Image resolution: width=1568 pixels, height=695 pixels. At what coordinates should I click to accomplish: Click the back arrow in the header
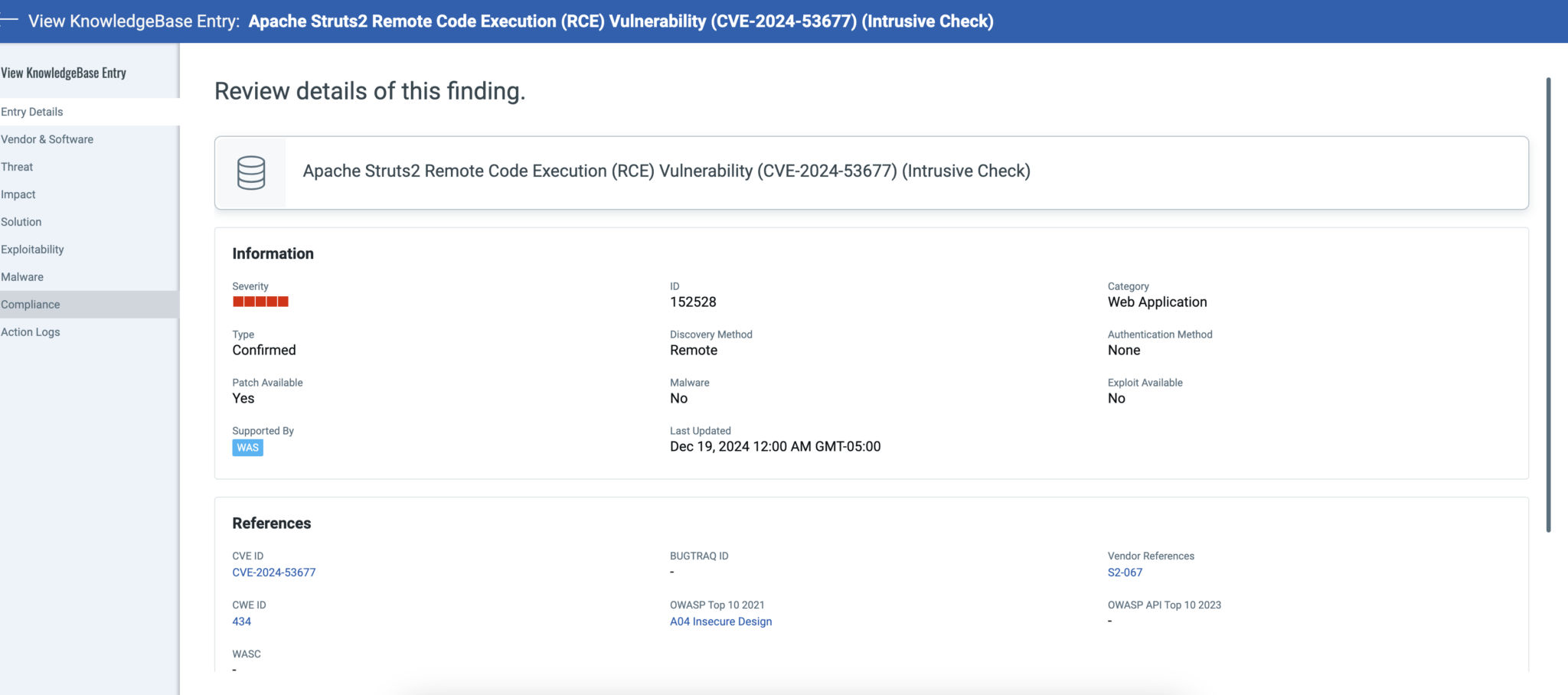(x=8, y=21)
